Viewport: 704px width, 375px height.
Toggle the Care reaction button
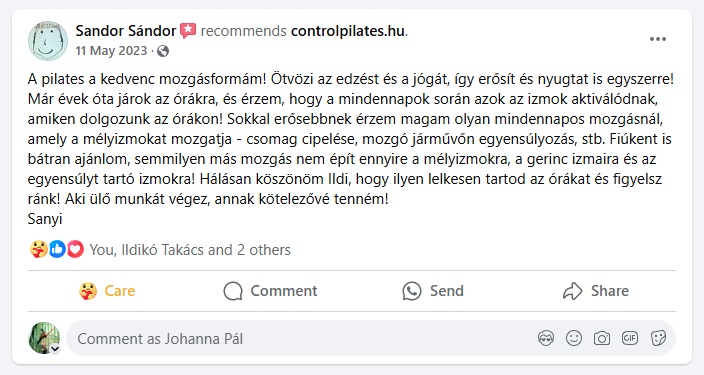(x=107, y=291)
